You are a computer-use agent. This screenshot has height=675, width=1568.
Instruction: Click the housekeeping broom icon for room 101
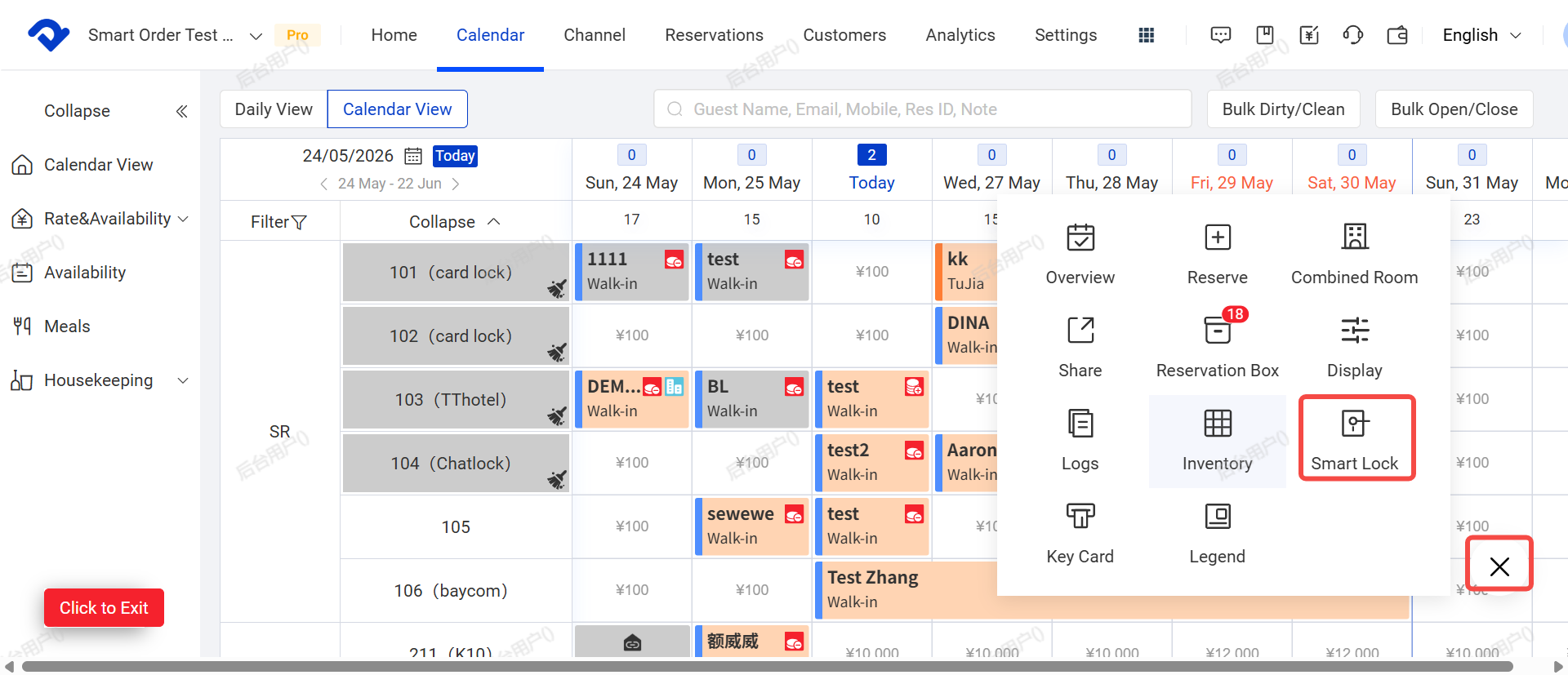click(x=557, y=288)
